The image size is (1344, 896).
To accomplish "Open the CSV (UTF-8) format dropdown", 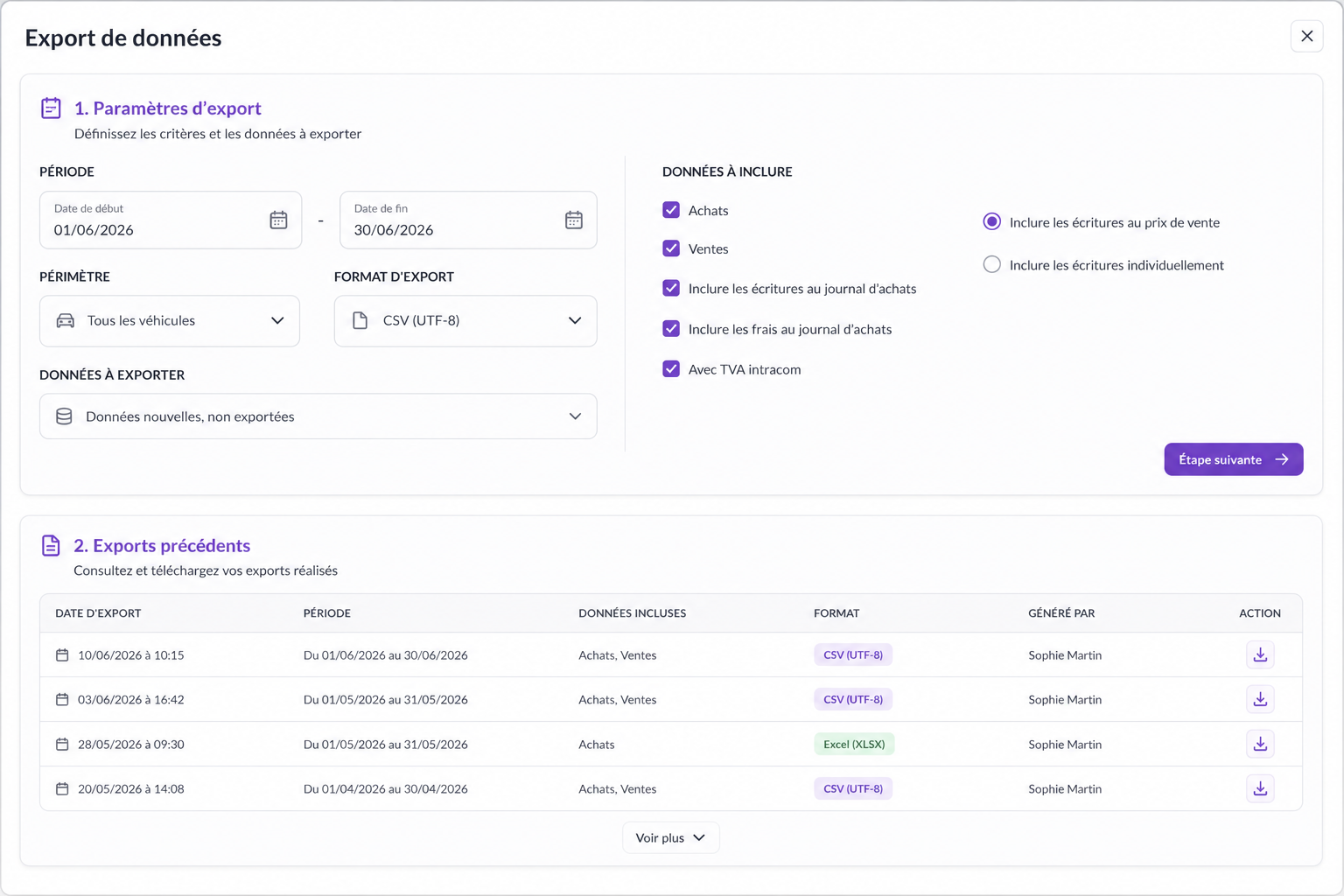I will click(x=465, y=321).
